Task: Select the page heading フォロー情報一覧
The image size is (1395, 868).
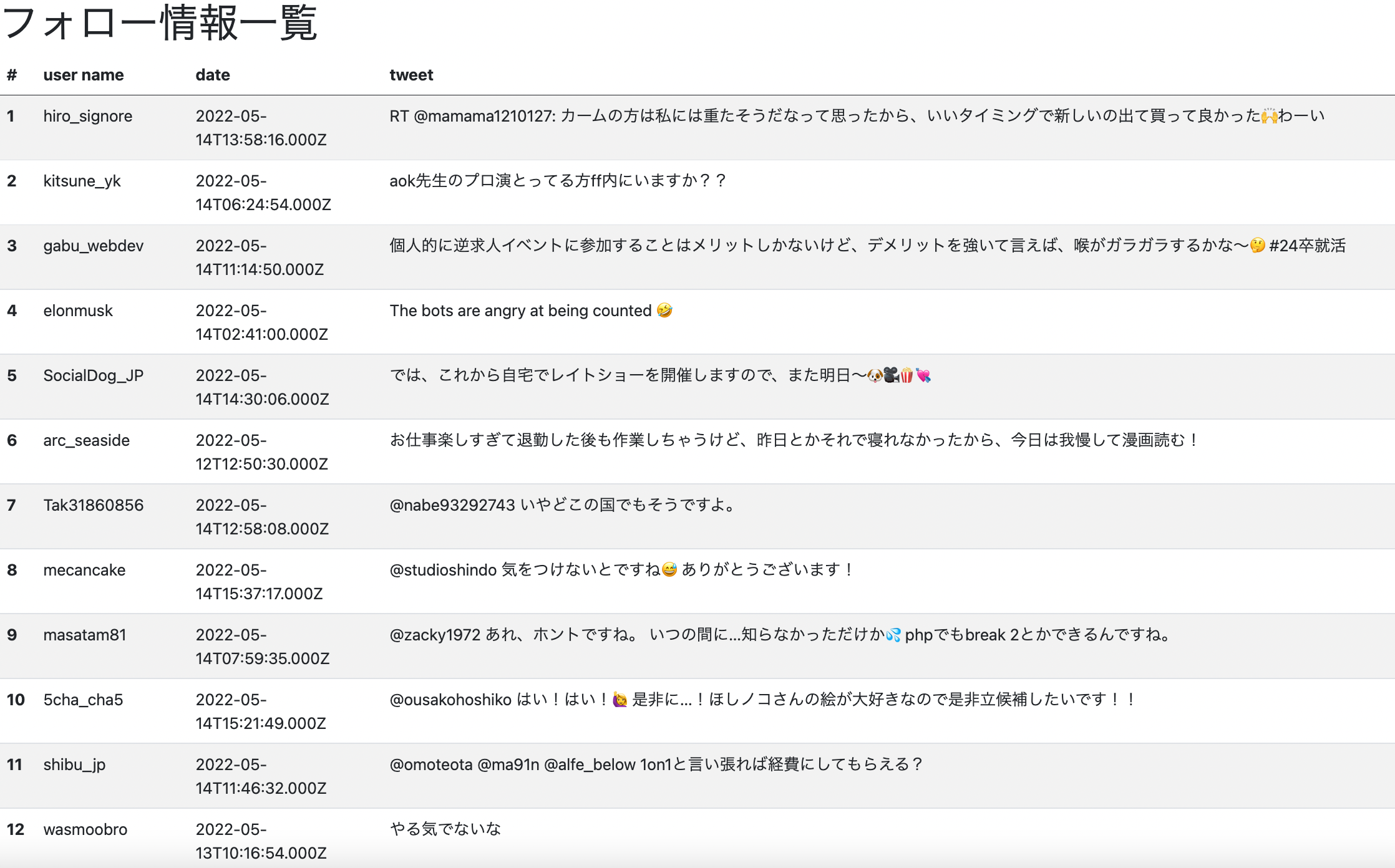Action: (x=160, y=24)
